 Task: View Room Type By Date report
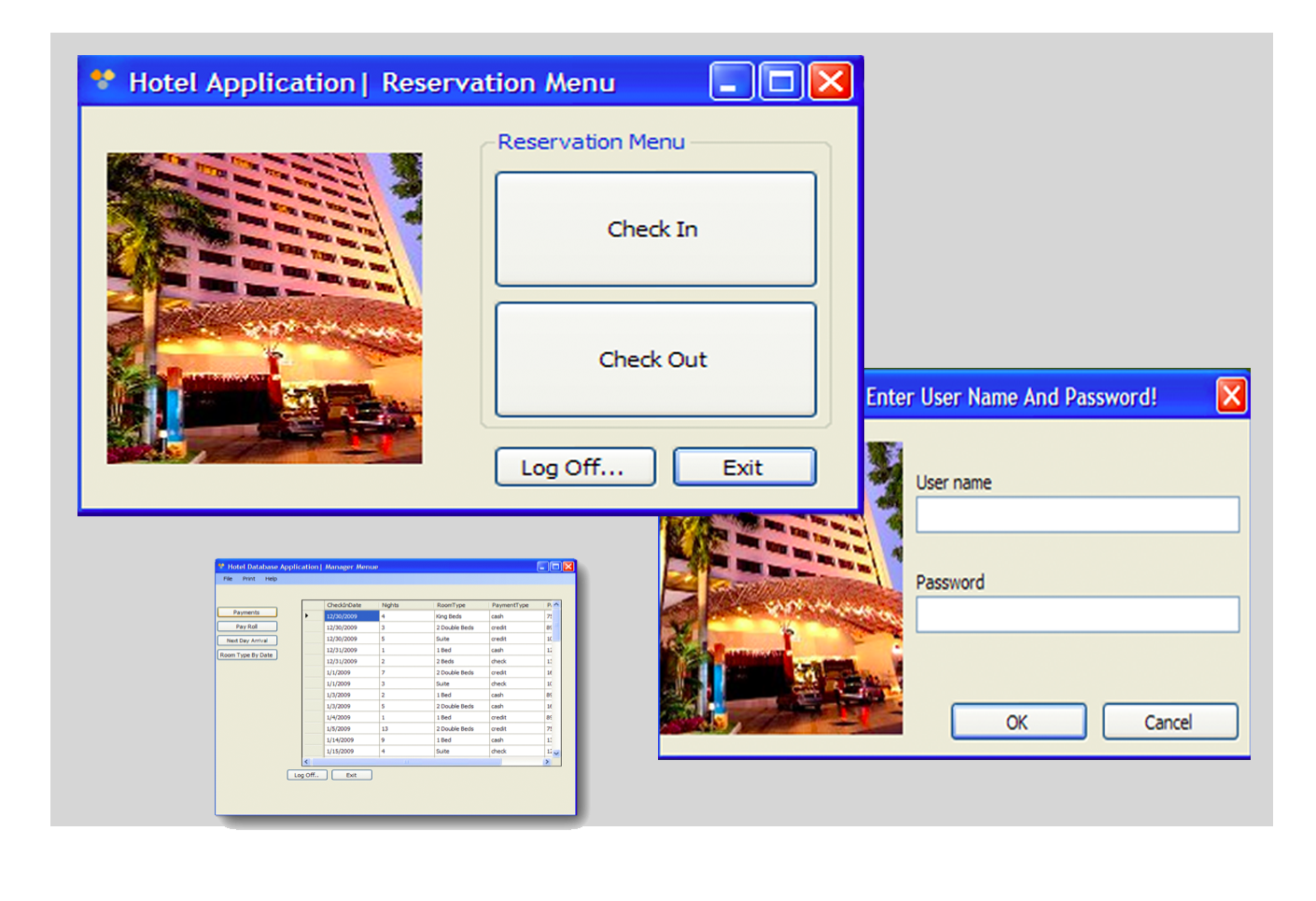[246, 655]
